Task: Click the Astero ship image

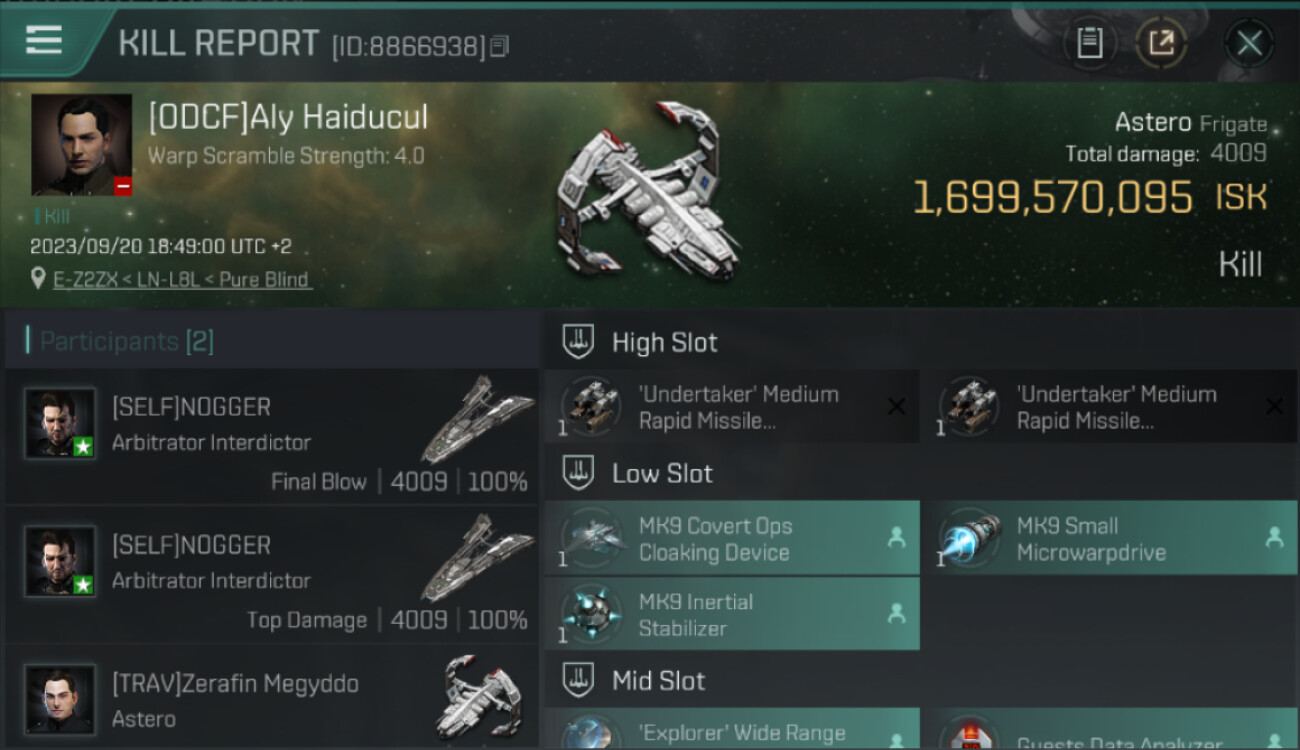Action: coord(648,192)
